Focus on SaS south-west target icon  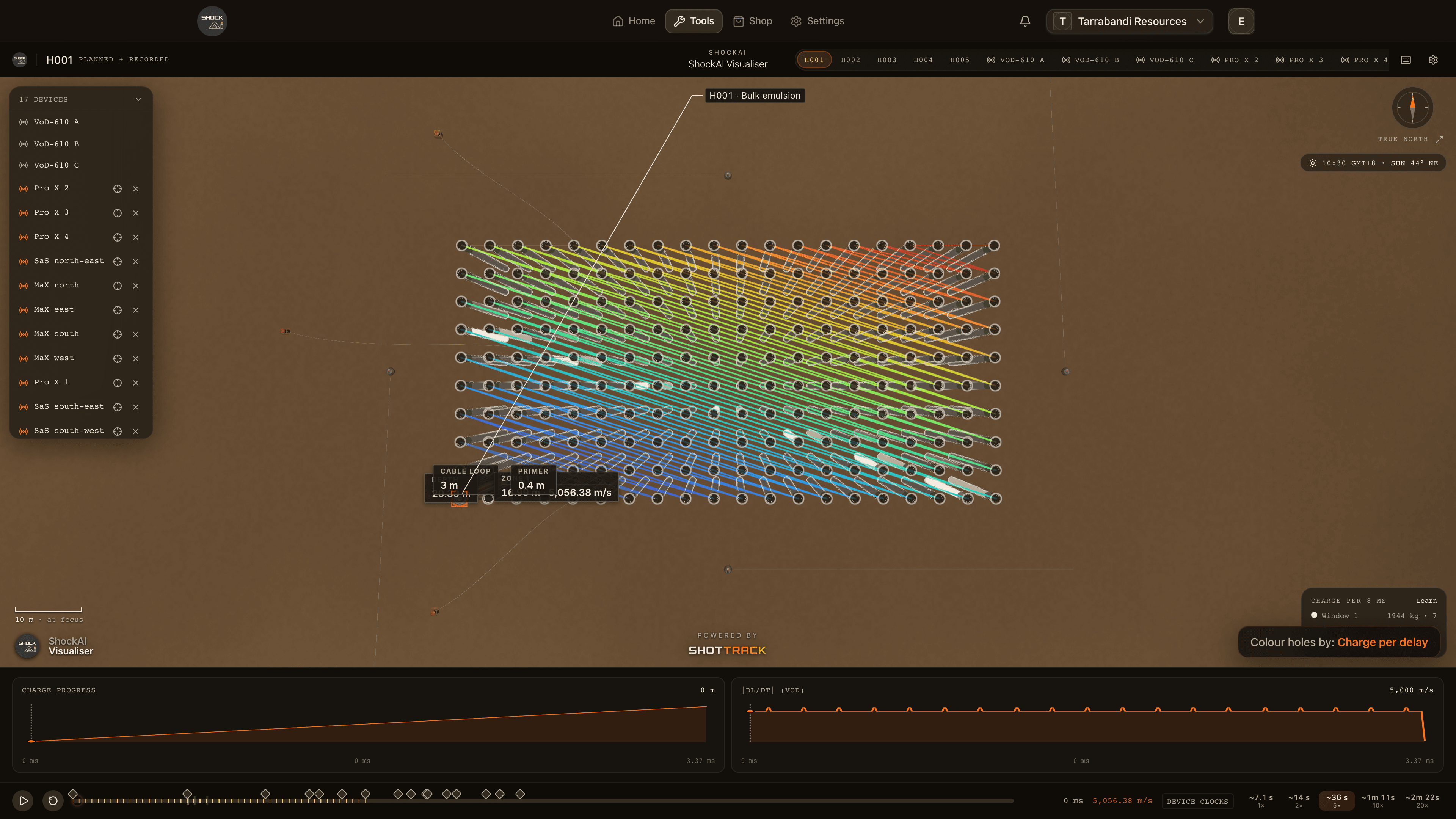pos(118,431)
